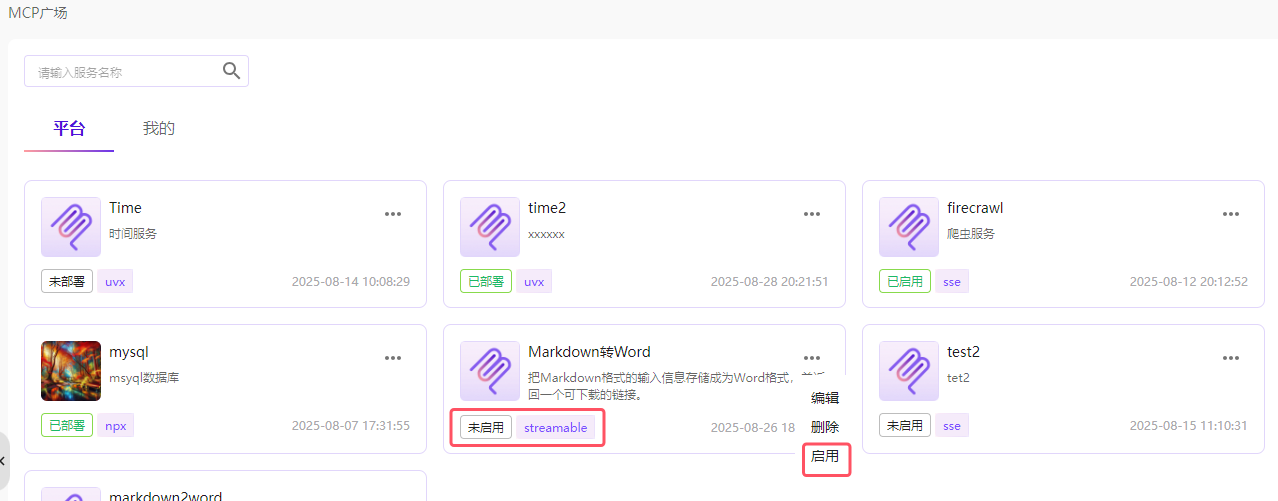Open the three-dot menu on mysql card

click(x=393, y=358)
